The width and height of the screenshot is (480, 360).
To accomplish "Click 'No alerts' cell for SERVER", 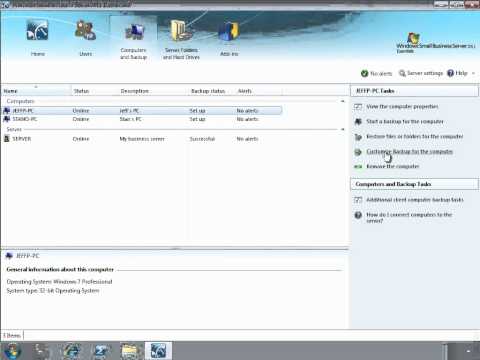I will (247, 139).
